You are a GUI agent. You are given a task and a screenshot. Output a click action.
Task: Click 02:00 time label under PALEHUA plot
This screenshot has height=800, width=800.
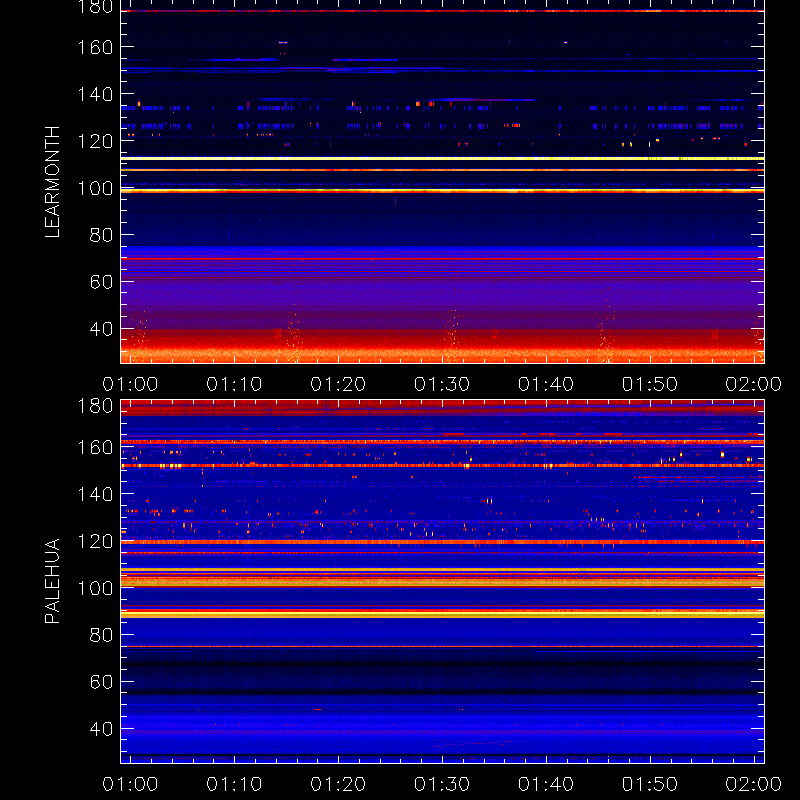754,784
